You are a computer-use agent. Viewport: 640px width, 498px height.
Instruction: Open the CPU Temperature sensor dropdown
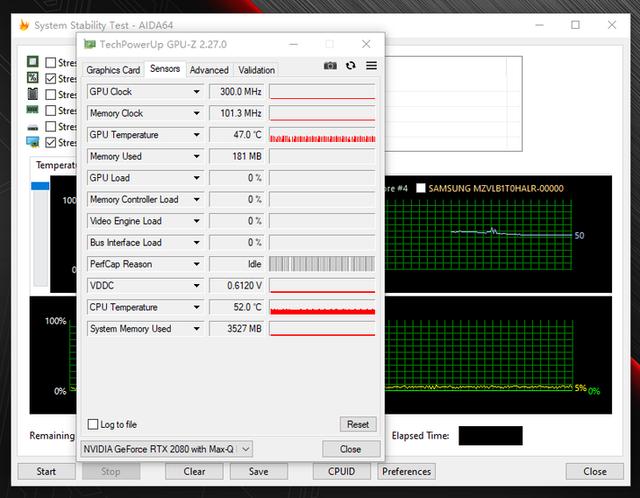197,307
